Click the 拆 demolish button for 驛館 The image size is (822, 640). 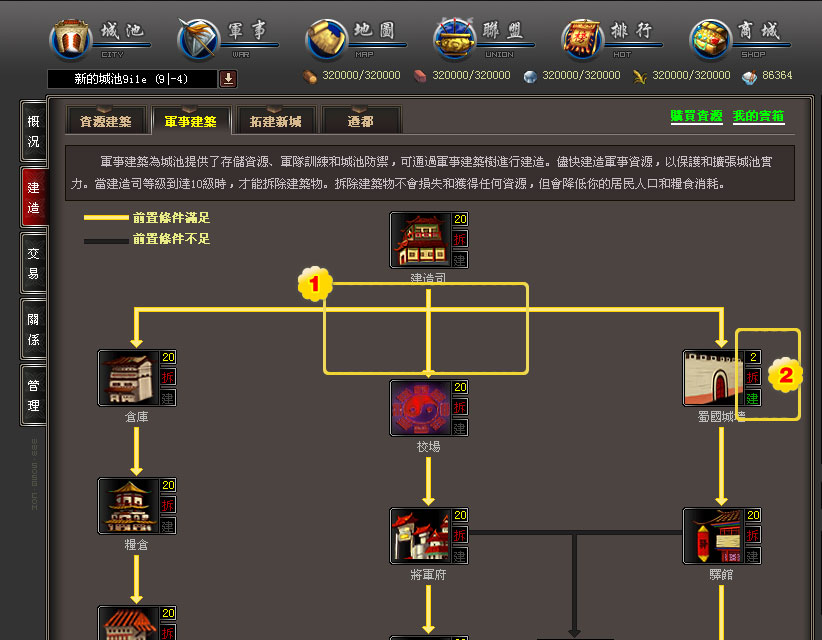(x=752, y=535)
